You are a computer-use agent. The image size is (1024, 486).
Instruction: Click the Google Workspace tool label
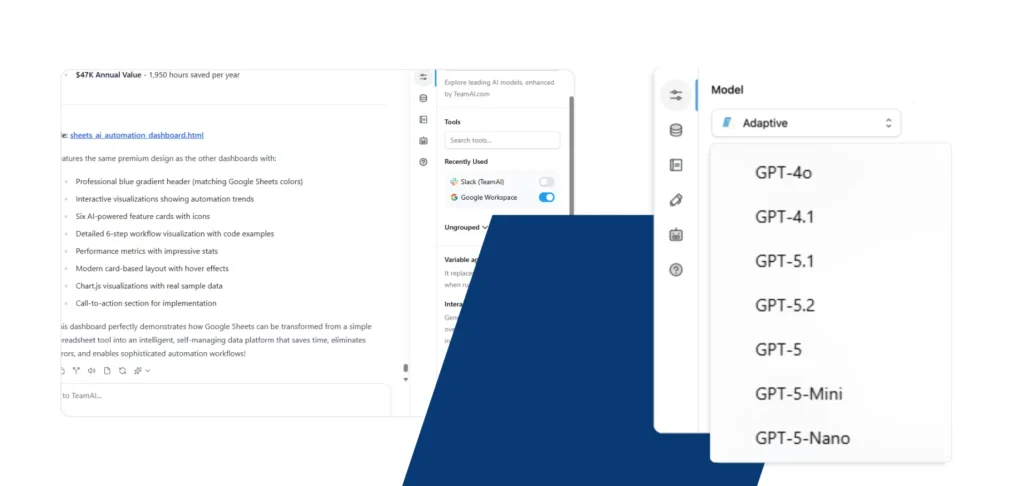(x=488, y=197)
